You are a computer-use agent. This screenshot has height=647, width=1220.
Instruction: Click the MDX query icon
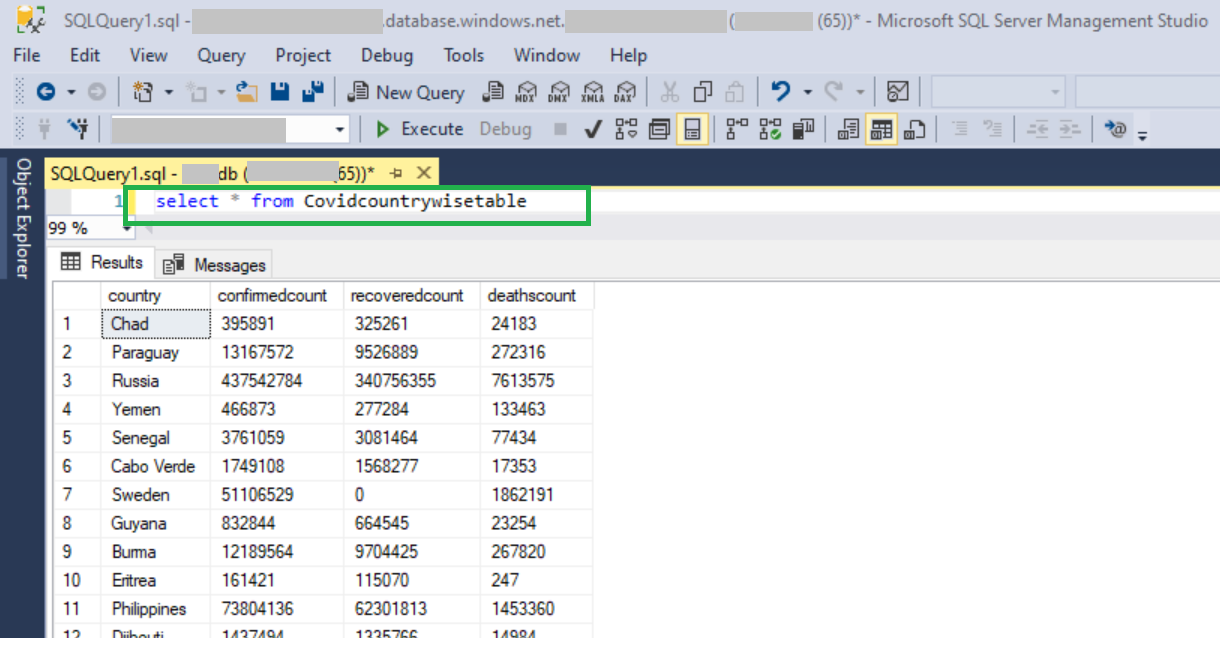point(525,92)
